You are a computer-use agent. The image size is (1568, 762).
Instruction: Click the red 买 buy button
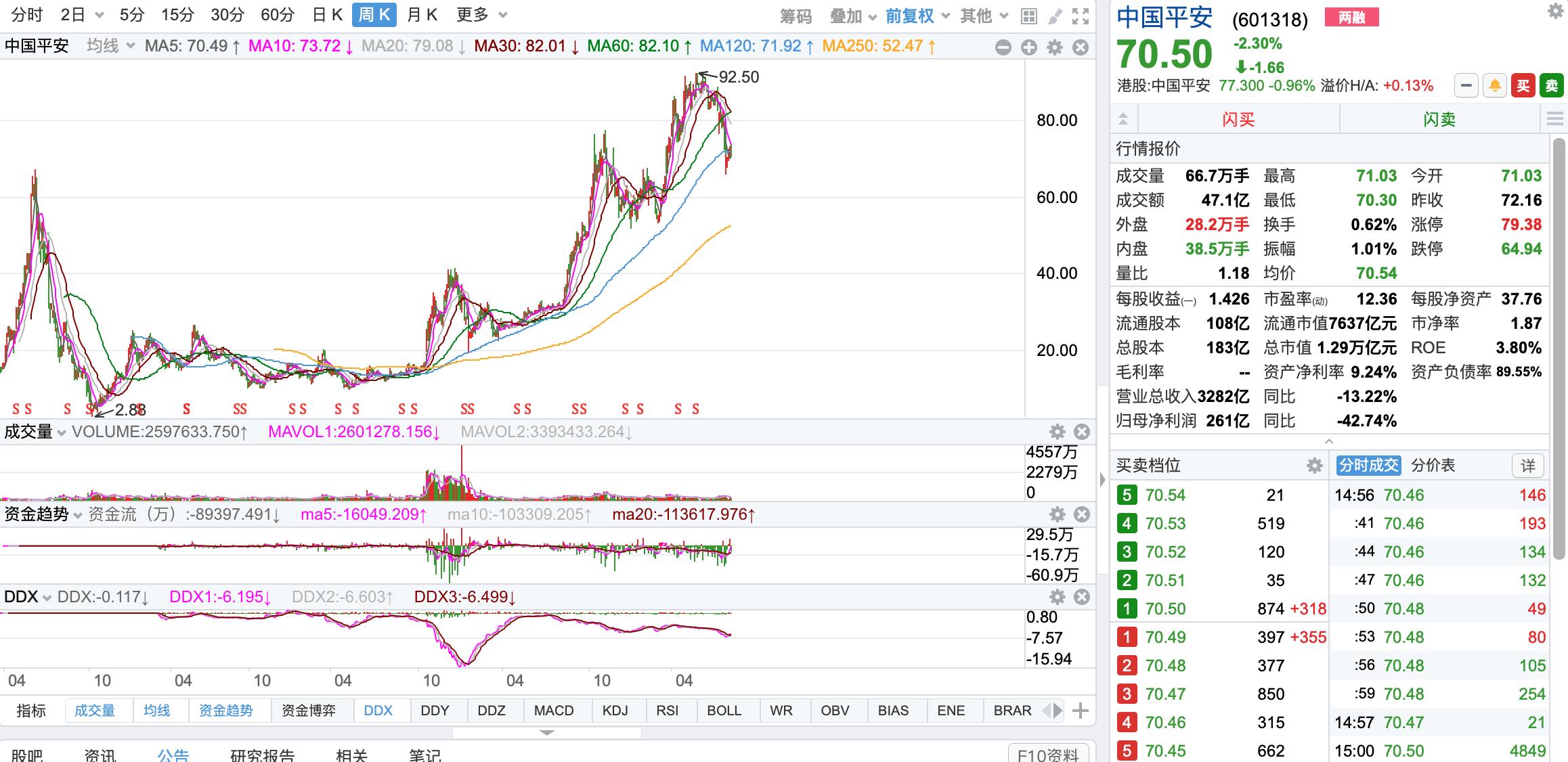(1523, 86)
